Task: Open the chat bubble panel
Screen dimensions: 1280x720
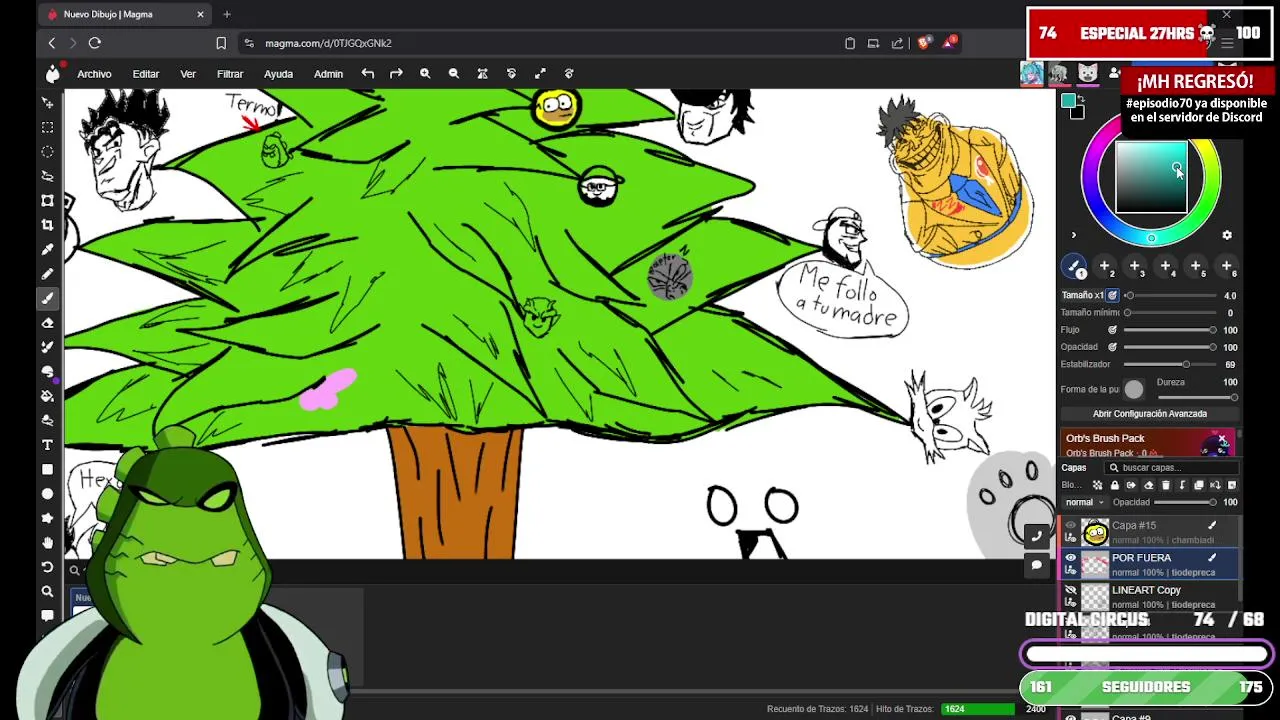Action: 1037,565
